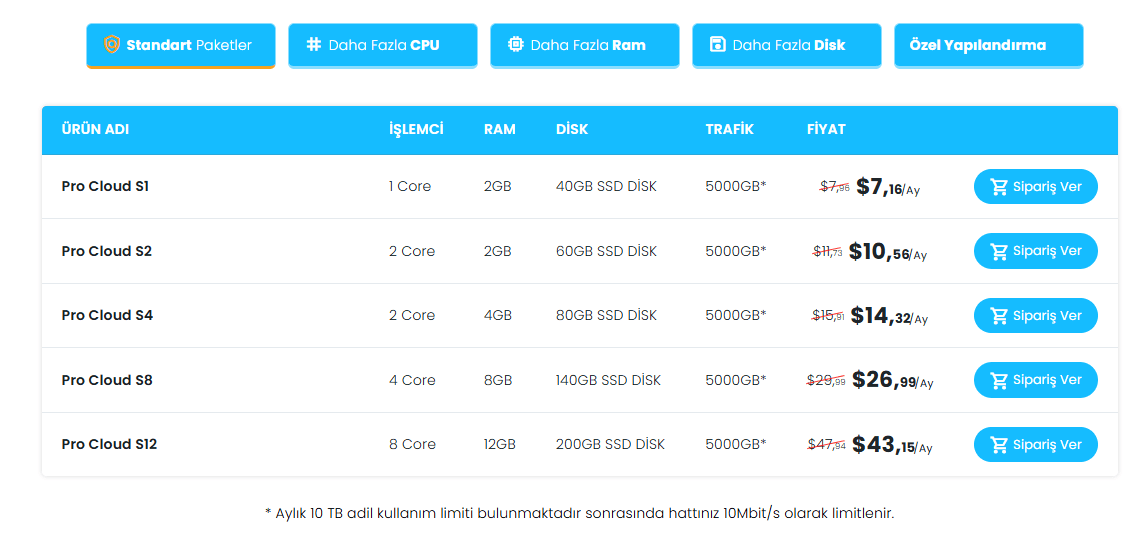
Task: Select the Daha Fazla Disk tab
Action: [788, 45]
